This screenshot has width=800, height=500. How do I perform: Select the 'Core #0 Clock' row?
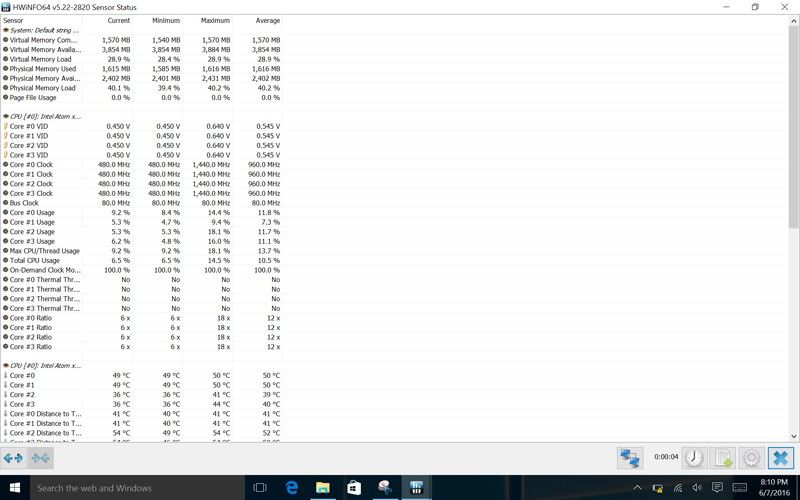click(x=141, y=164)
